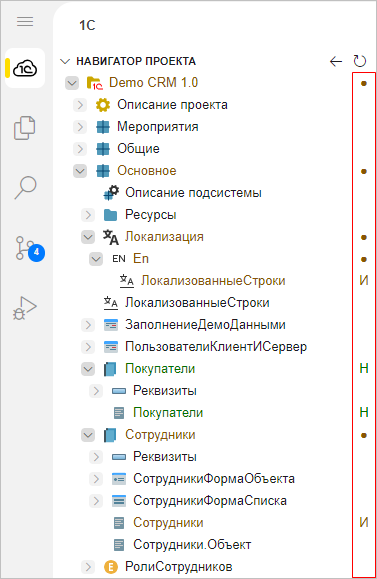Click the 1C panel title
Screen dimensions: 377x579
click(x=87, y=25)
